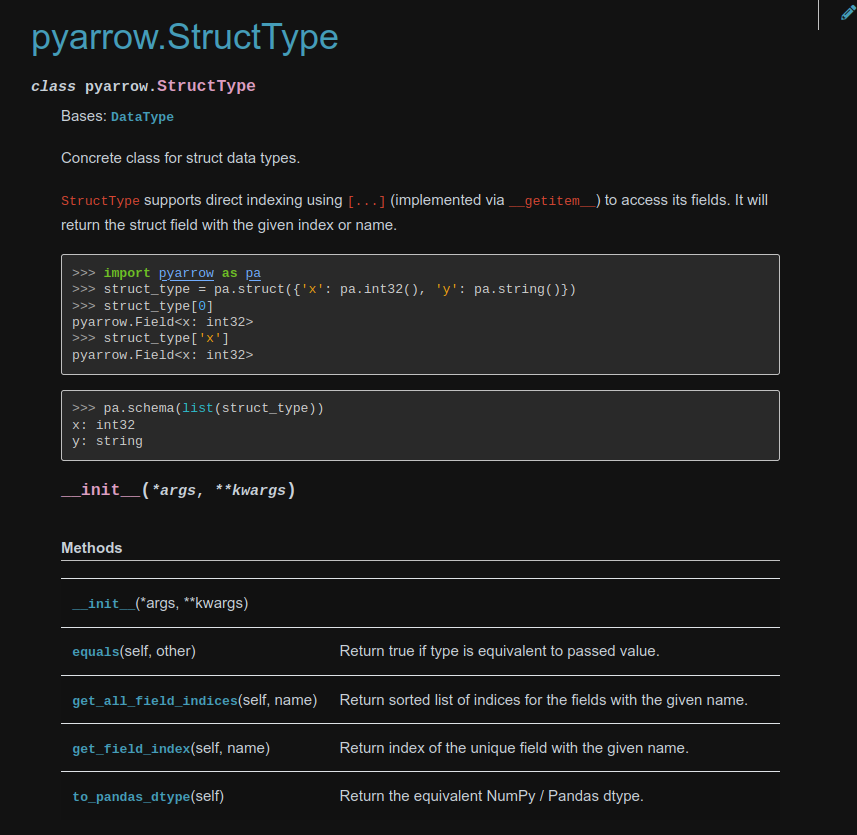Viewport: 857px width, 835px height.
Task: Click the pencil edit icon
Action: coord(848,12)
